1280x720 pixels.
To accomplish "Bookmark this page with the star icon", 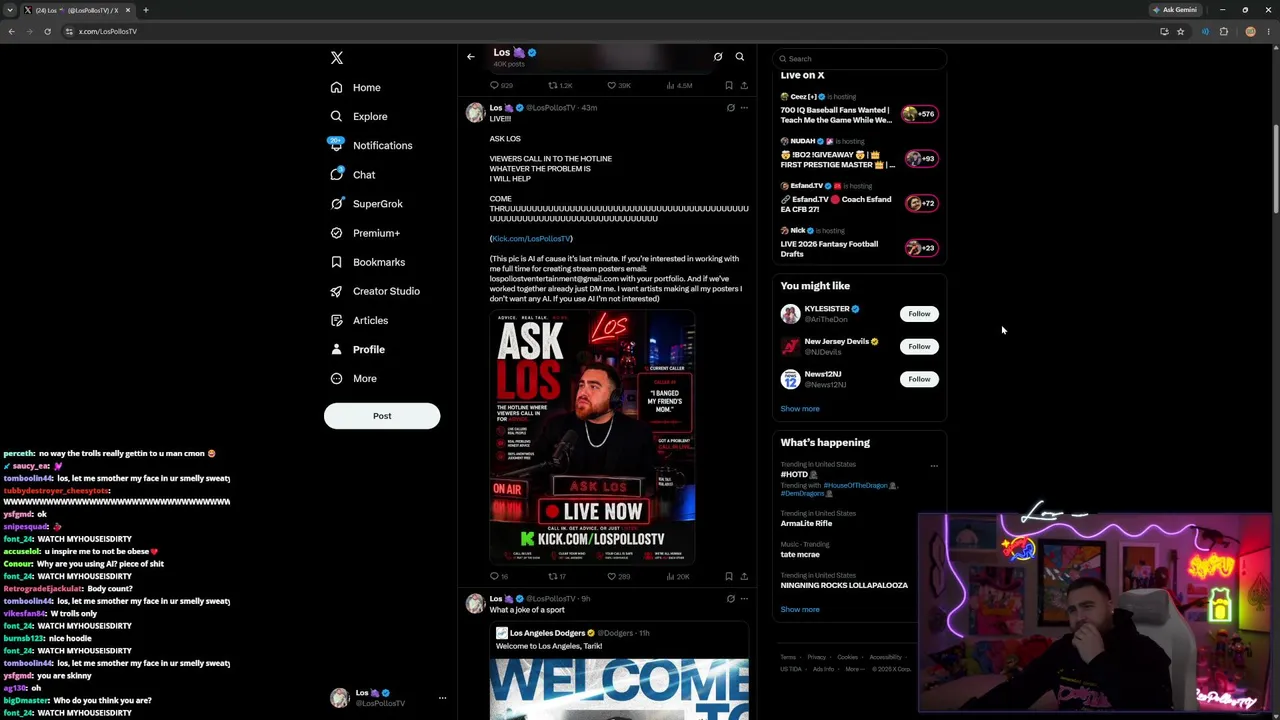I will [1180, 31].
